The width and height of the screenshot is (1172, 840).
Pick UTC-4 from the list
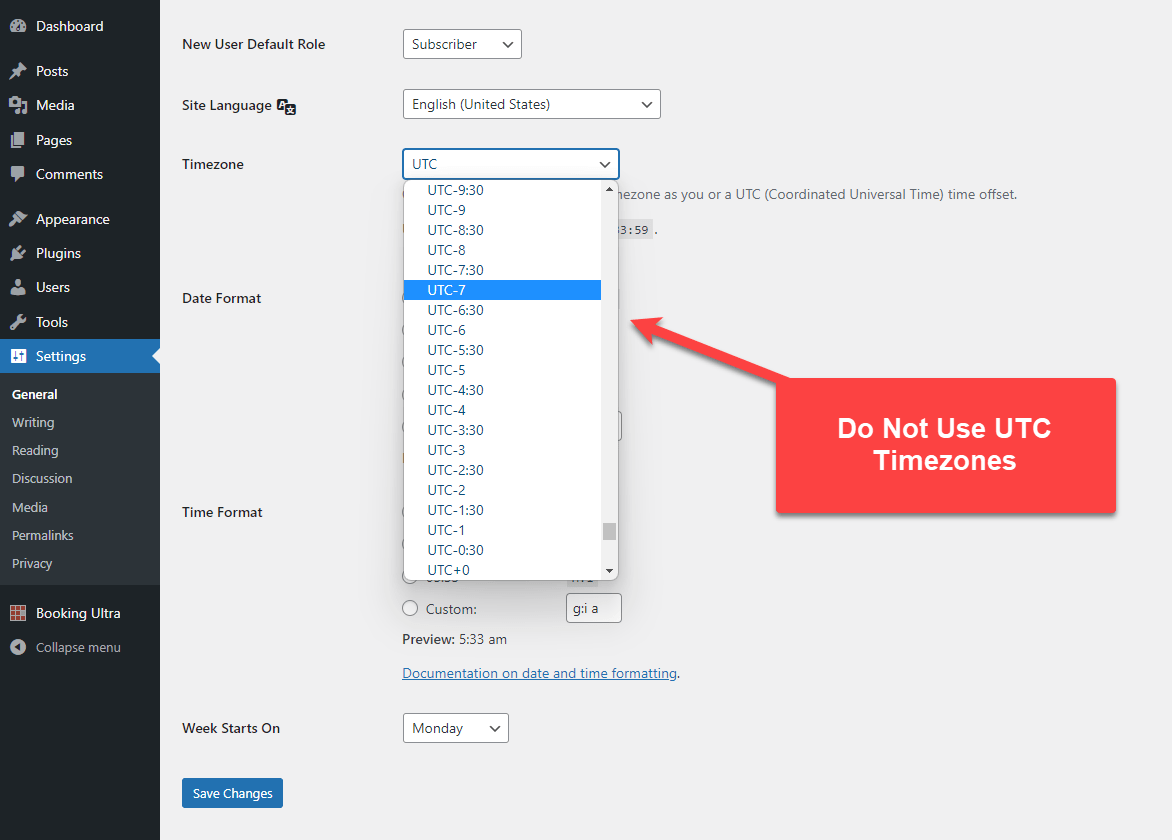coord(502,410)
